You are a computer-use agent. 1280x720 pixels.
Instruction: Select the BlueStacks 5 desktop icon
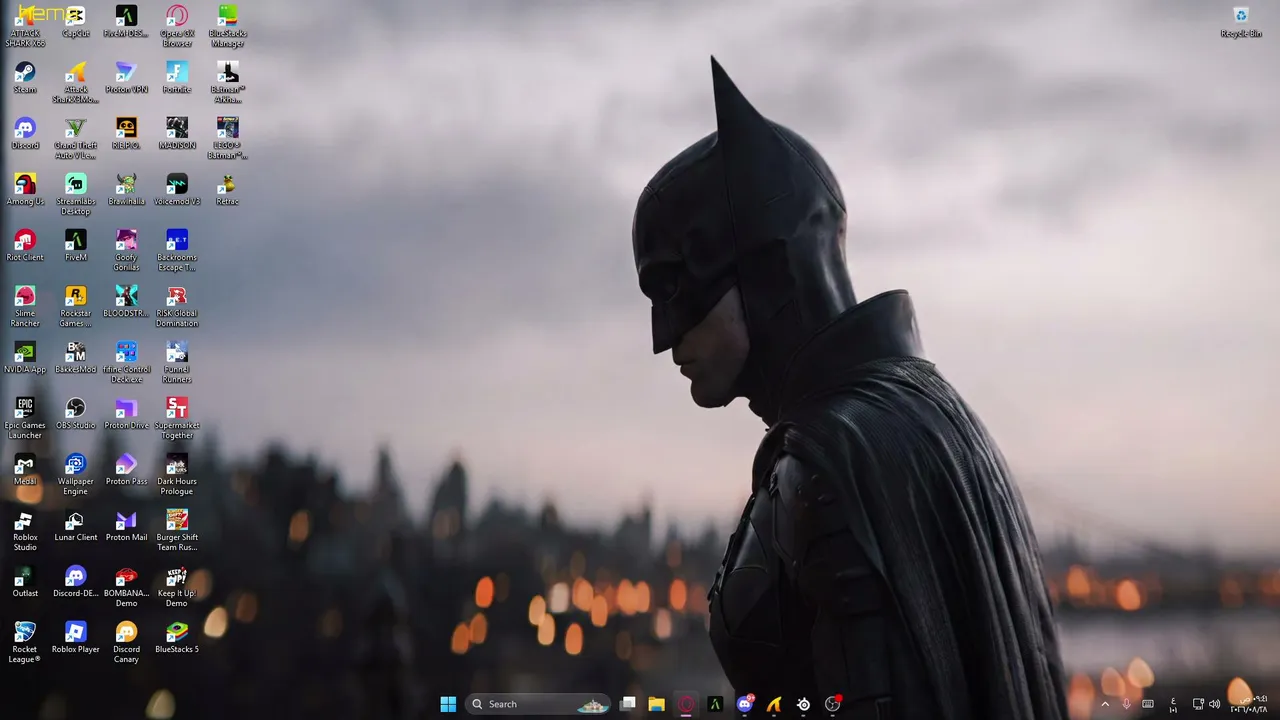177,638
